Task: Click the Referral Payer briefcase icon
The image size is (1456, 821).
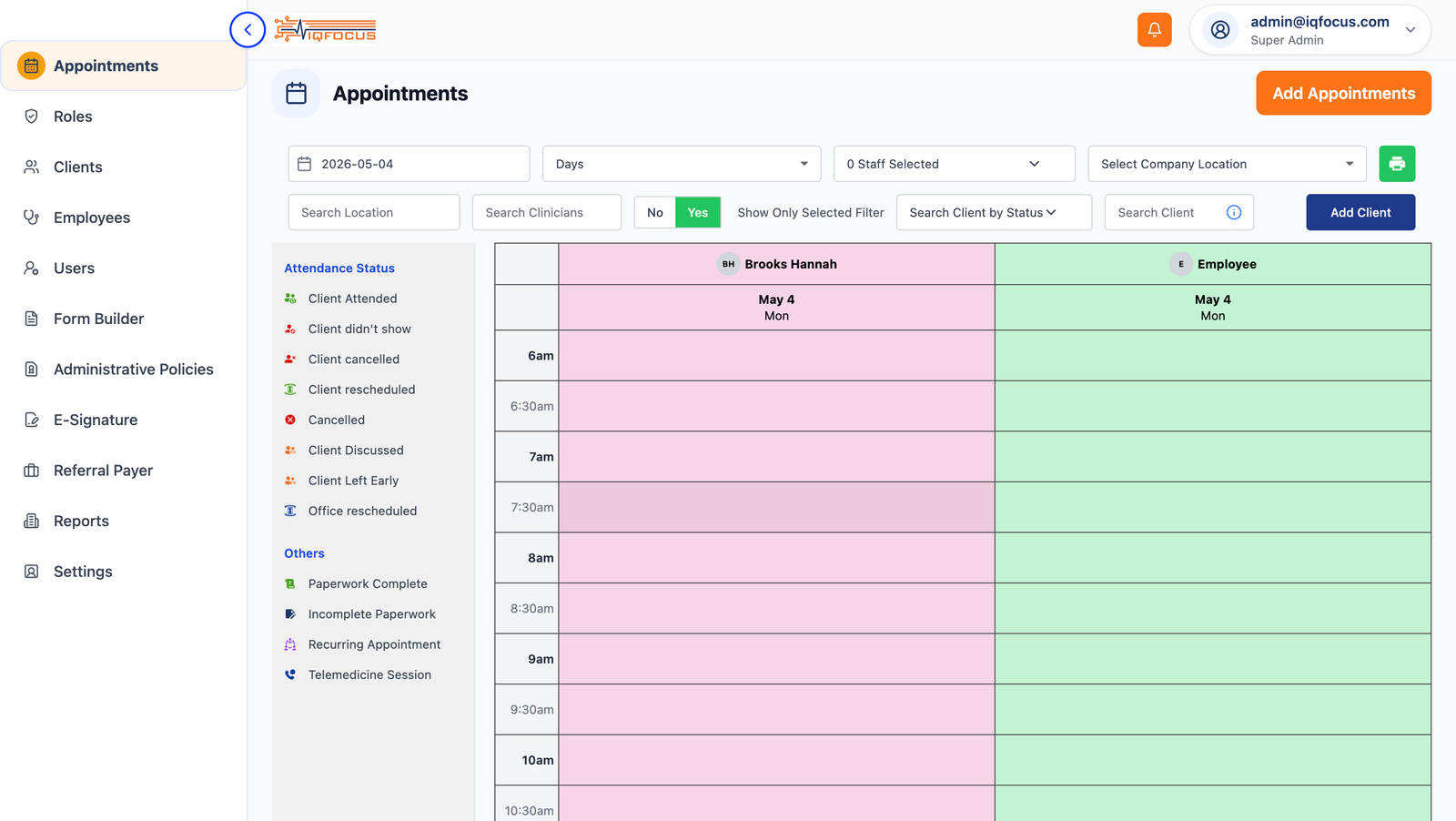Action: tap(31, 471)
